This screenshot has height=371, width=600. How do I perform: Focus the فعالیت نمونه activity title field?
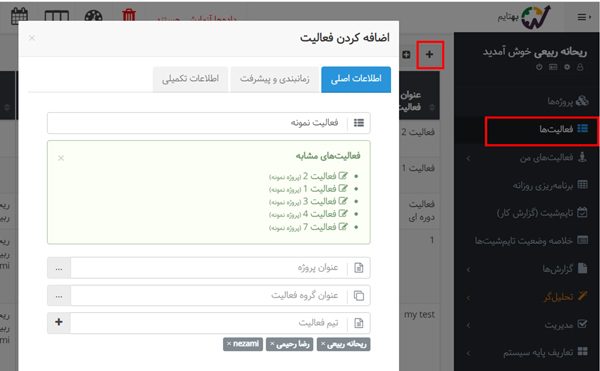(209, 123)
